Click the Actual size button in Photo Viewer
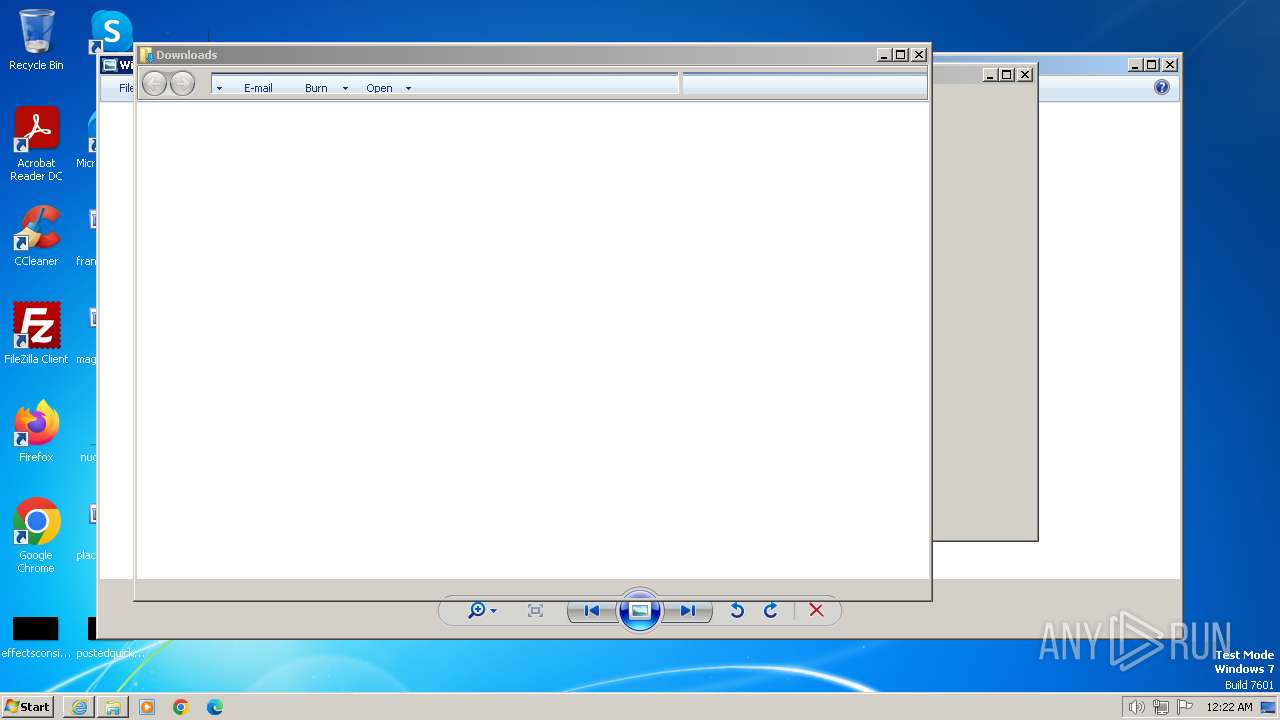The image size is (1280, 720). (535, 611)
